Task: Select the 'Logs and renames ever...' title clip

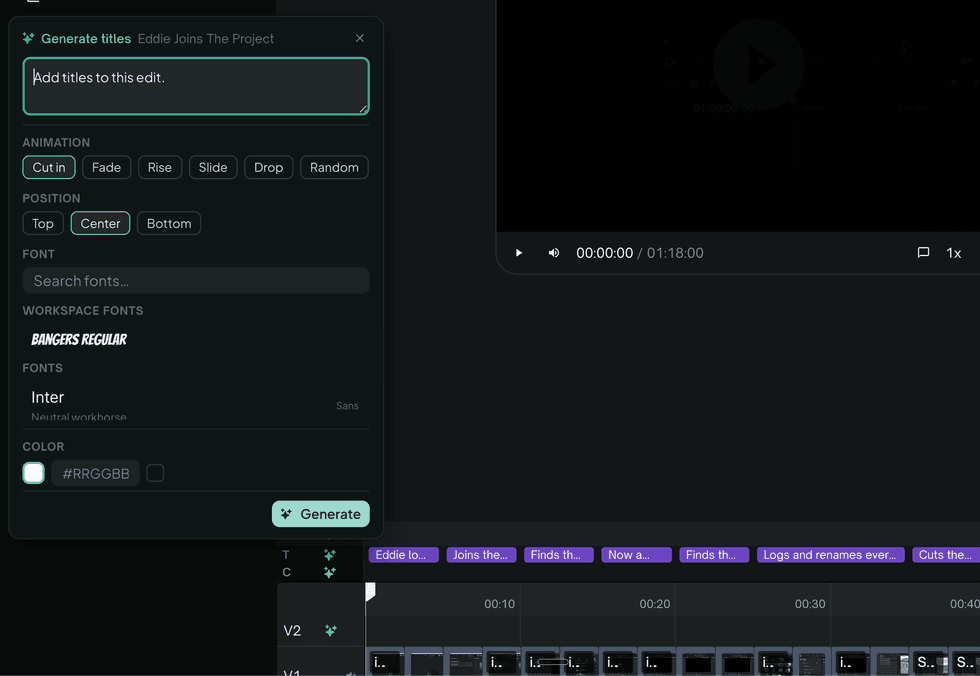Action: 830,555
